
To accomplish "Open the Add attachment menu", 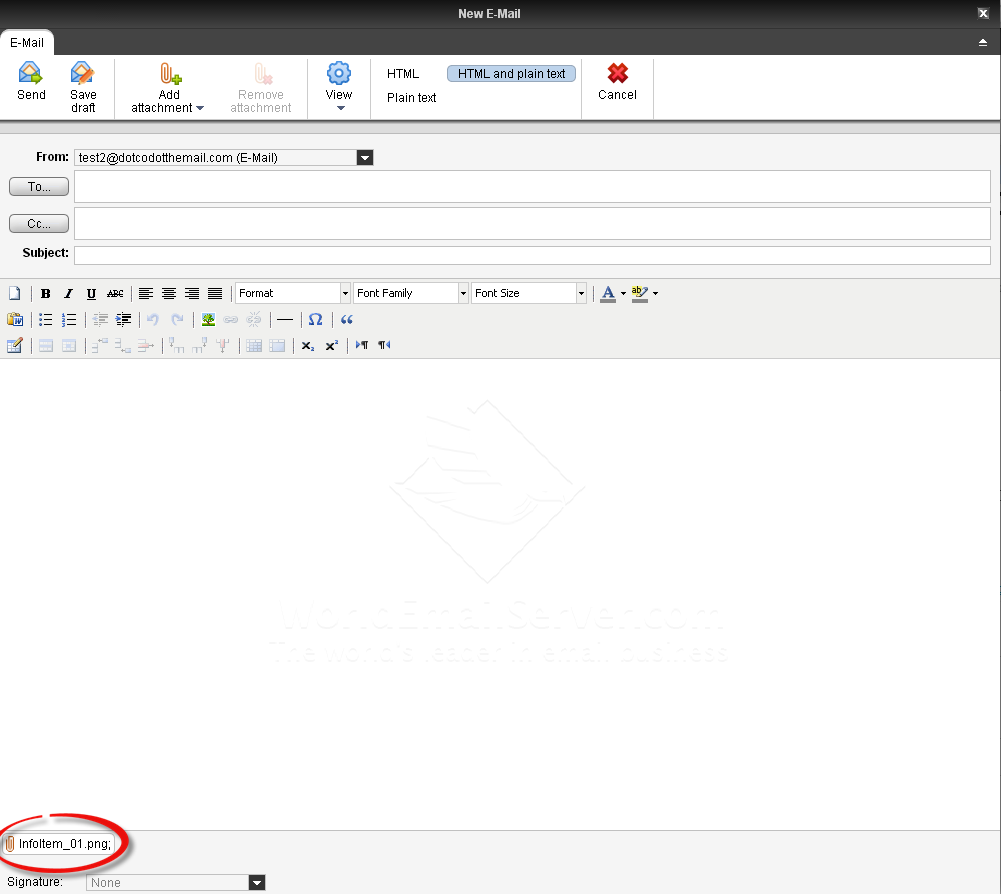I will point(168,88).
